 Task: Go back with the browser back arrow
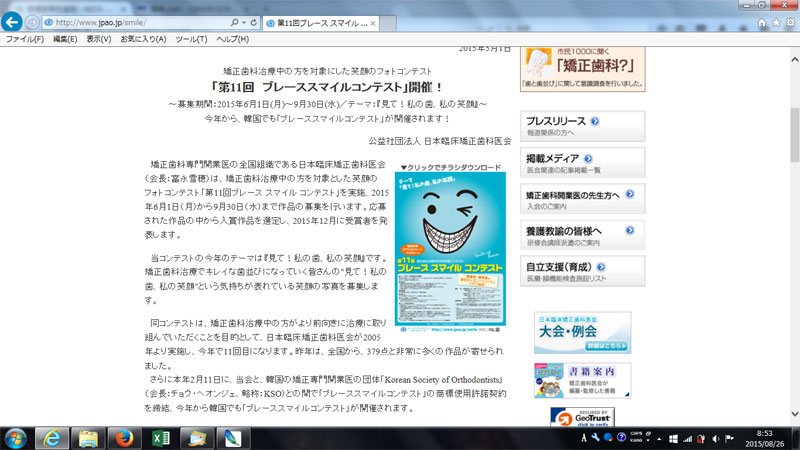12,22
